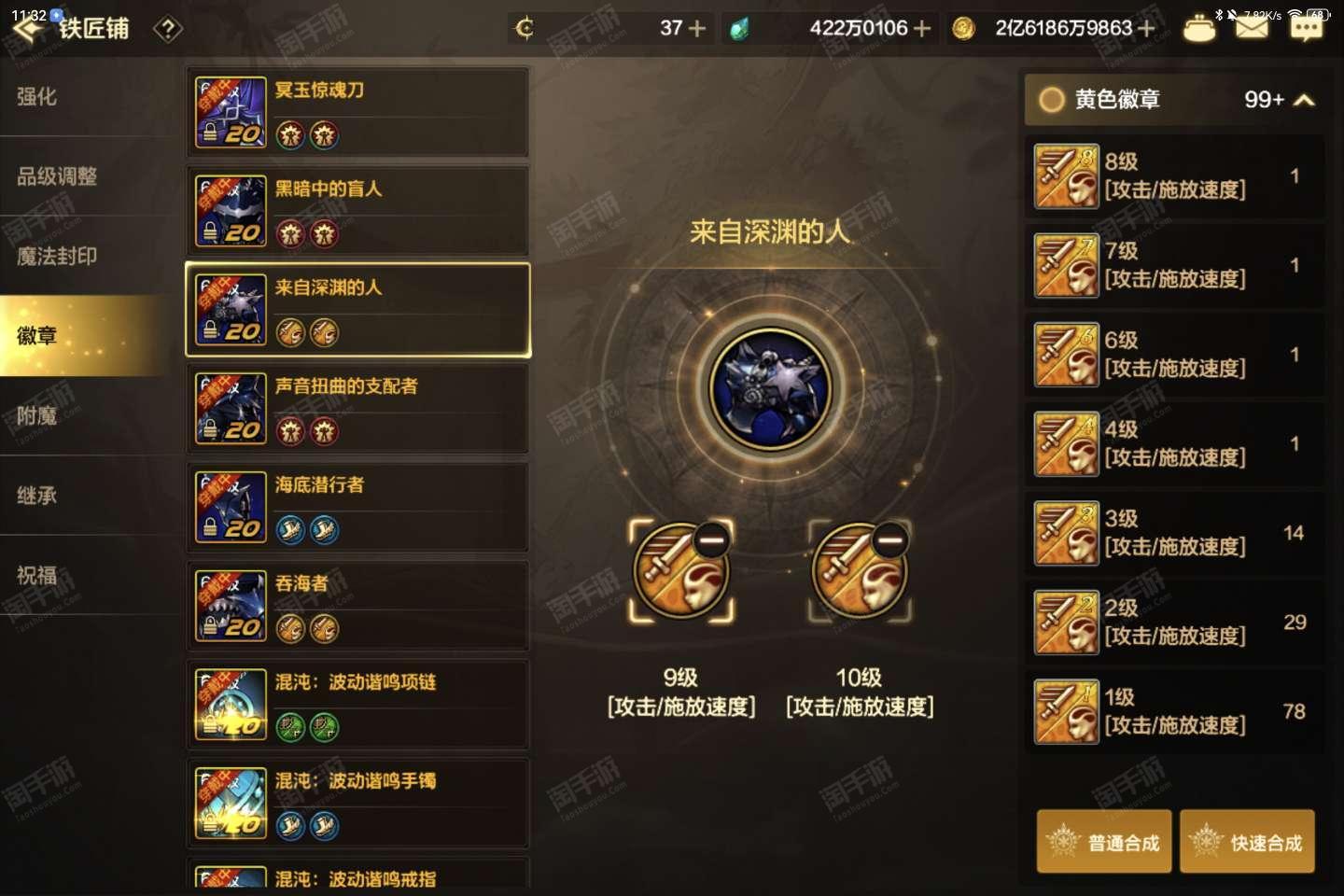The width and height of the screenshot is (1344, 896).
Task: Select 冥玉惊魂刀 in the equipment list
Action: [358, 113]
